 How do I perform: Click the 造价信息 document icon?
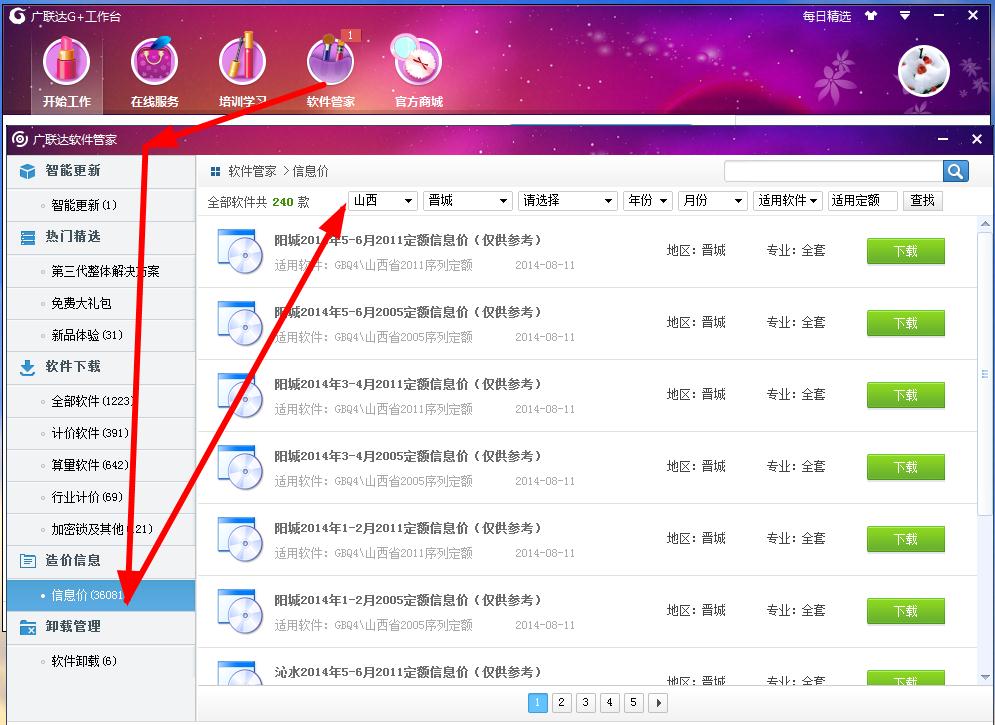(x=27, y=561)
